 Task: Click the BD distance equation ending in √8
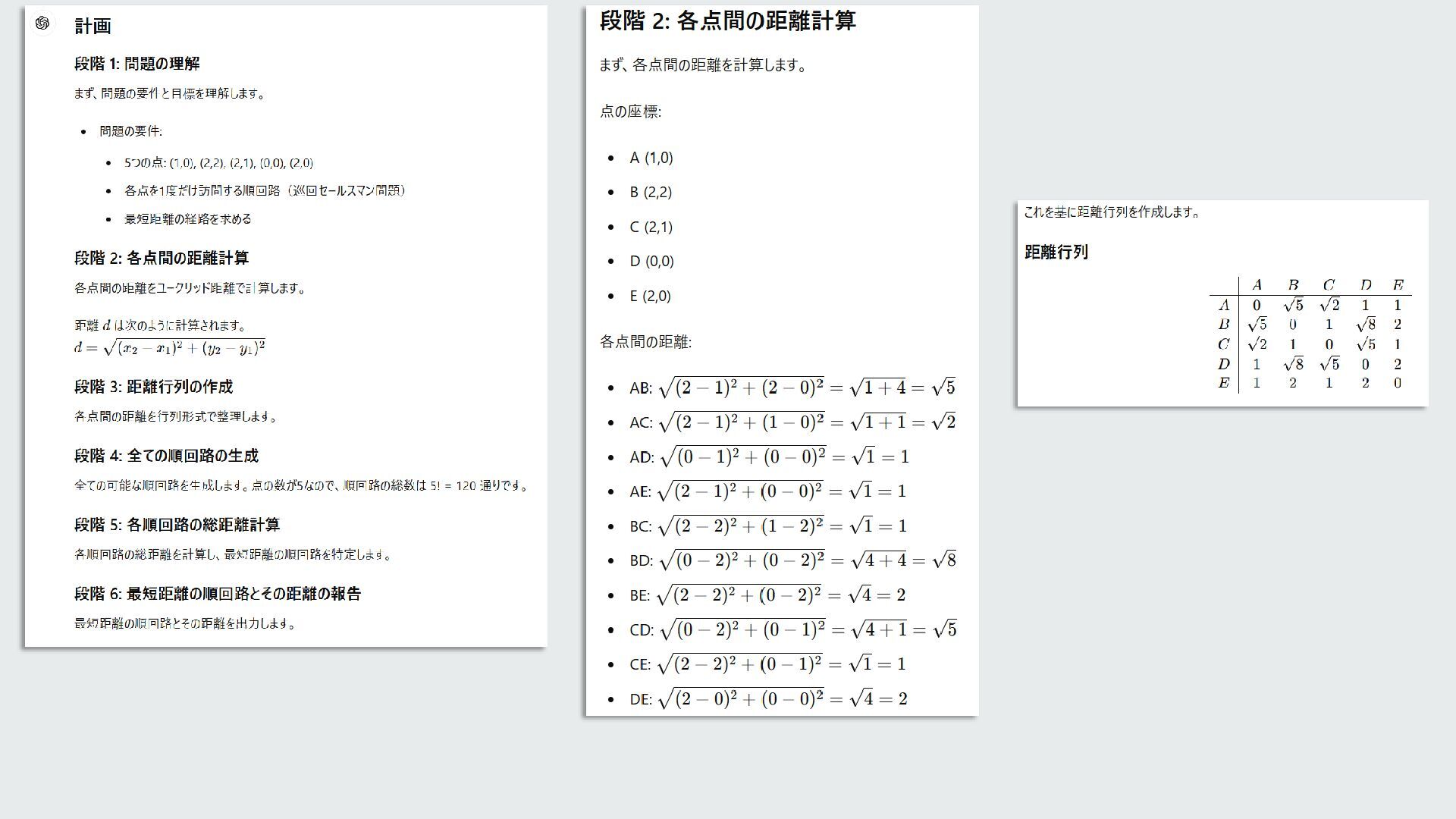point(792,561)
